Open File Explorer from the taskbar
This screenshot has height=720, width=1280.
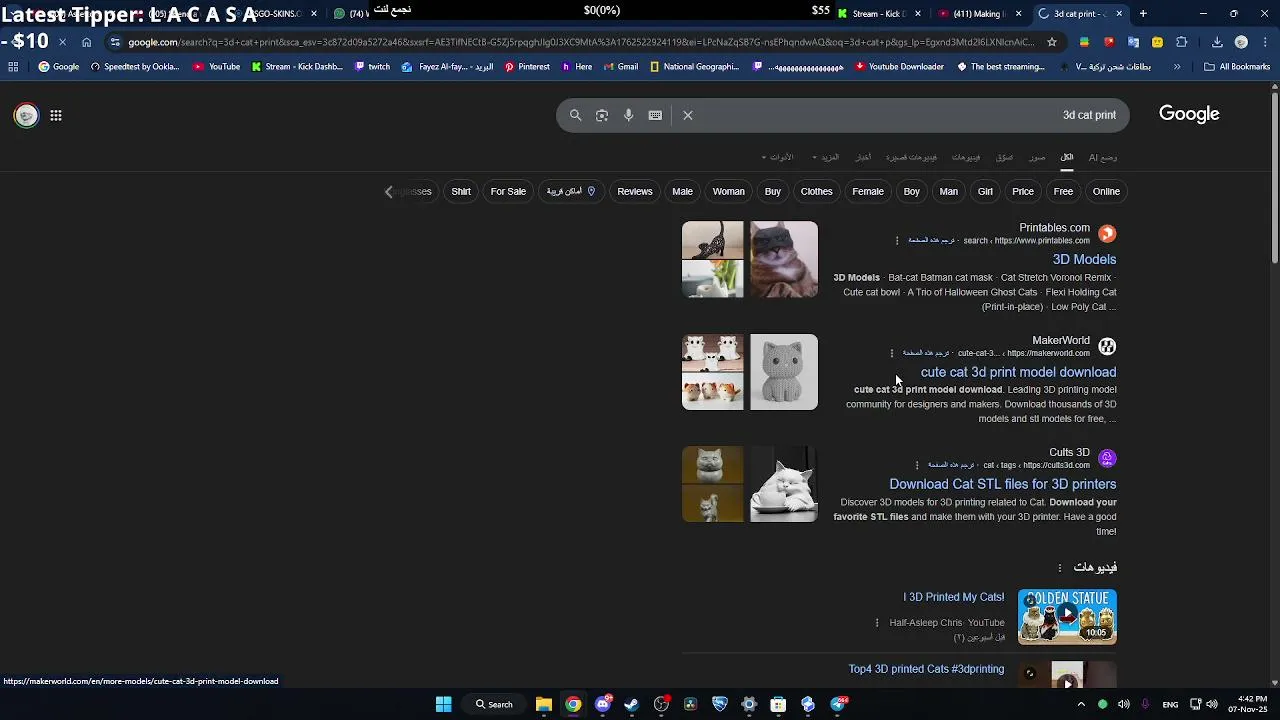click(x=543, y=704)
